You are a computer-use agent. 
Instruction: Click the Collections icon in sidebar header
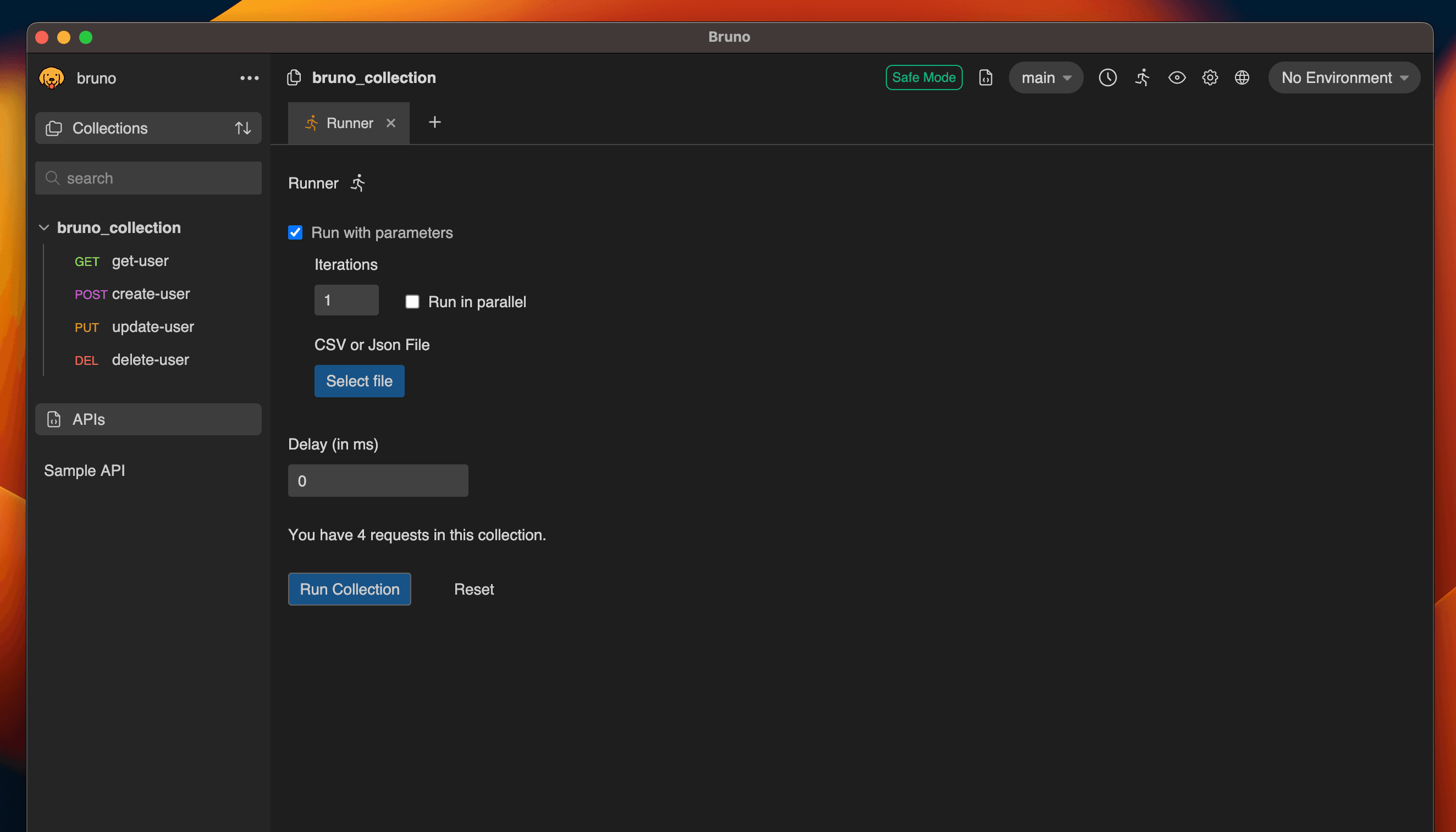[x=54, y=128]
